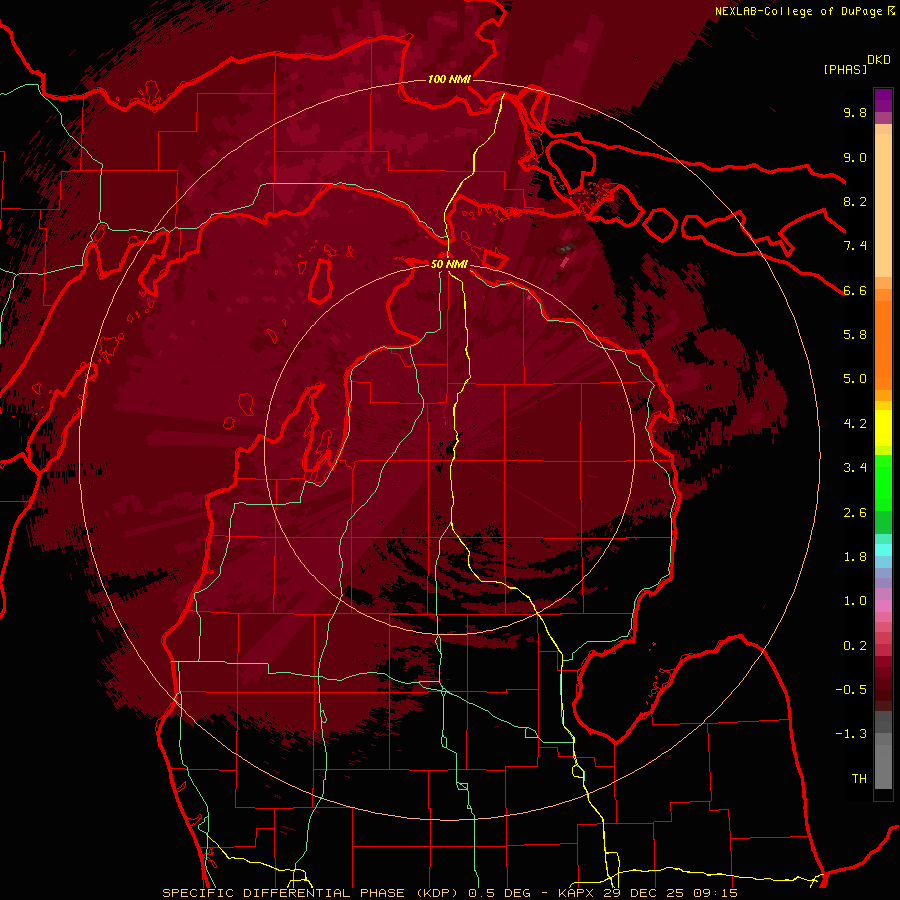Click the DKD legend header label

[x=879, y=60]
